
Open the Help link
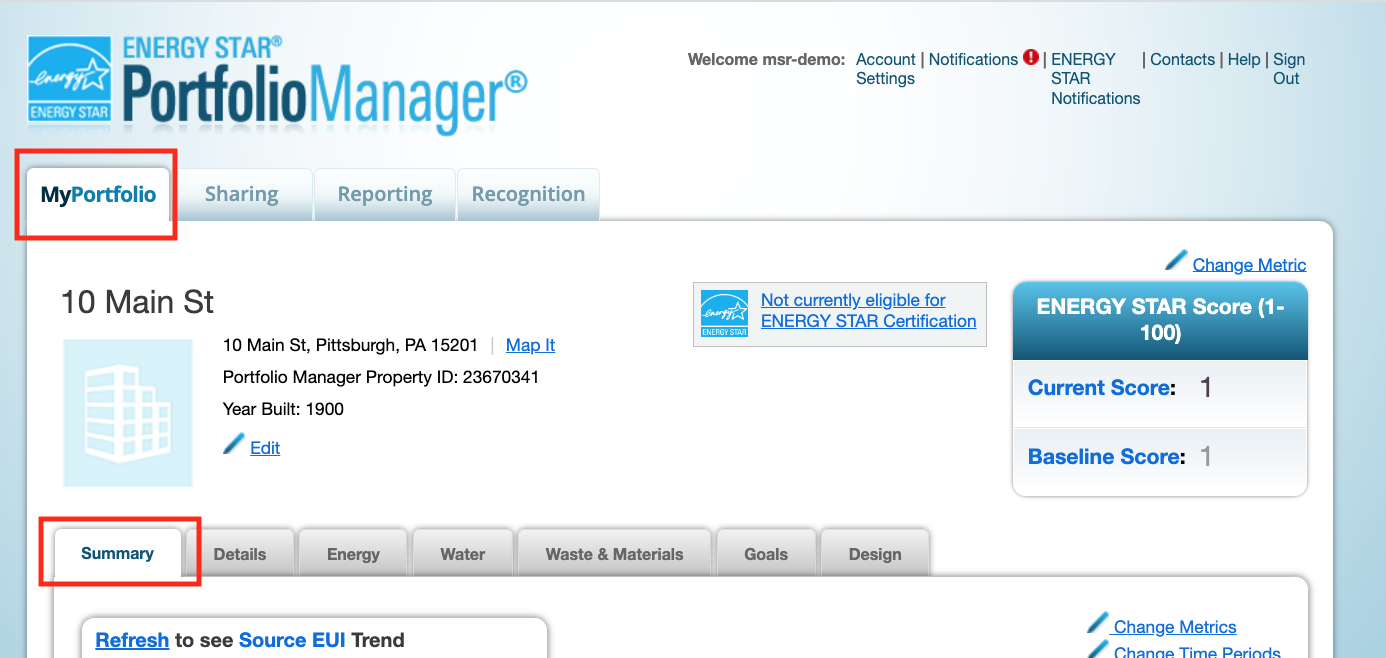click(x=1244, y=59)
